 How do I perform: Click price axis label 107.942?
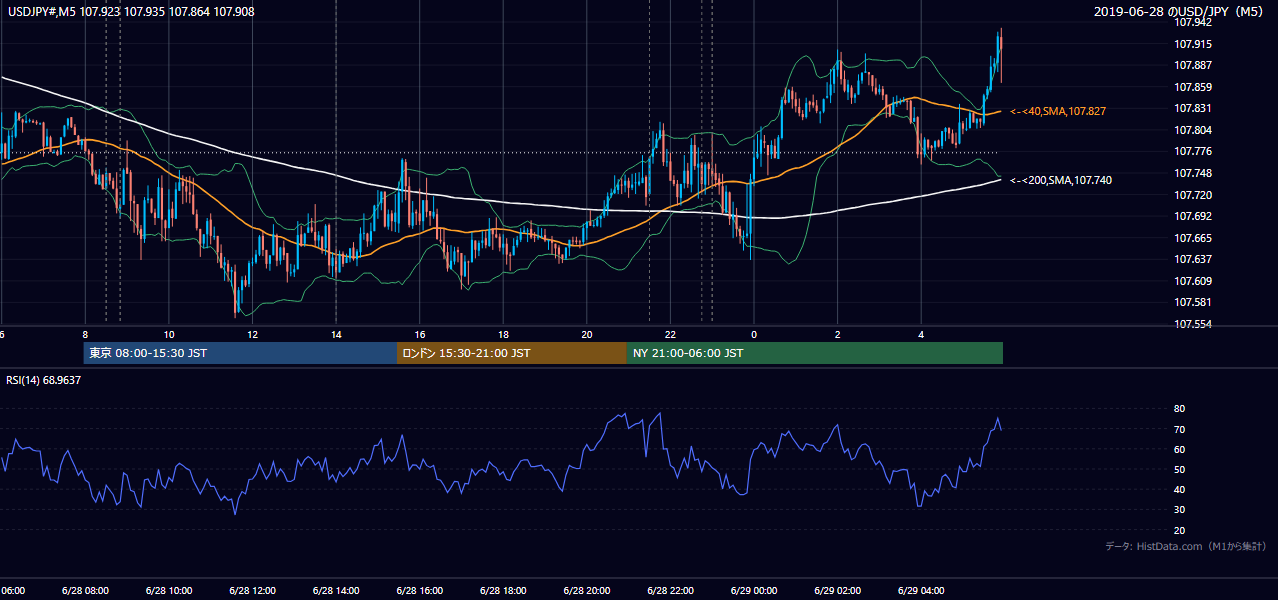click(x=1194, y=22)
